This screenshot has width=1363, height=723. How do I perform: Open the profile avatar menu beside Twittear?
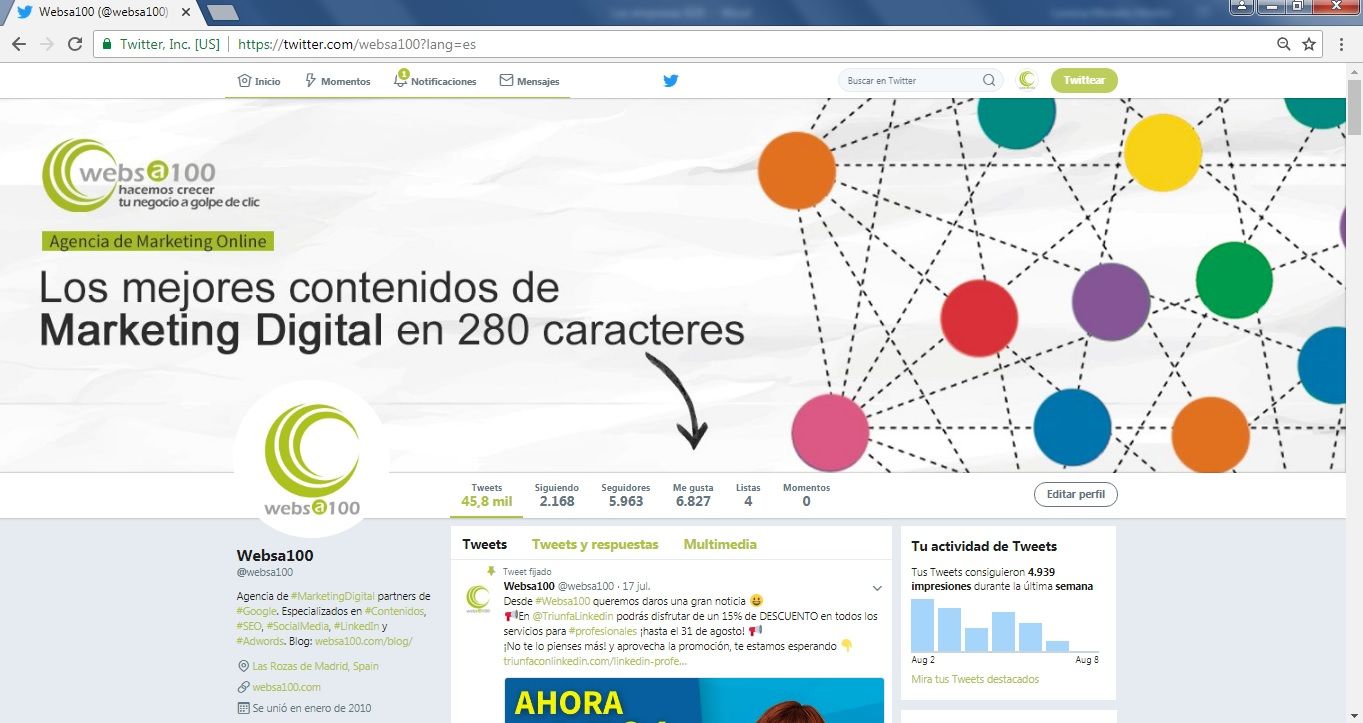(x=1027, y=81)
